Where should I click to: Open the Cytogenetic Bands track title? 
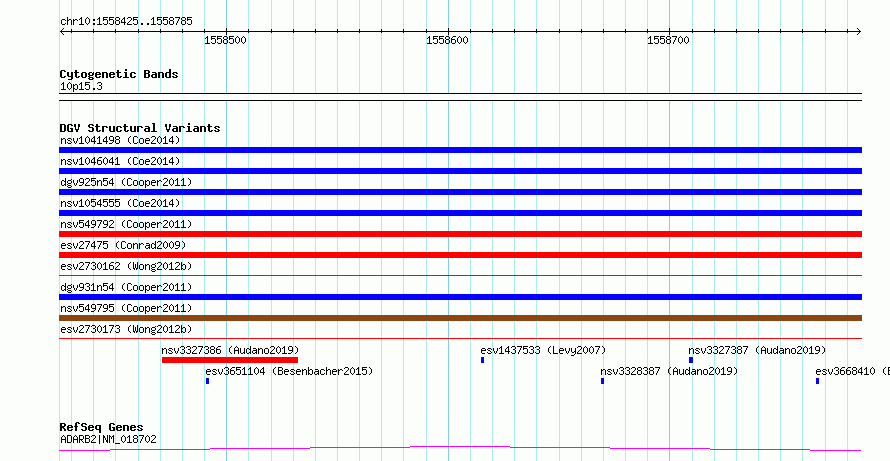pyautogui.click(x=119, y=74)
